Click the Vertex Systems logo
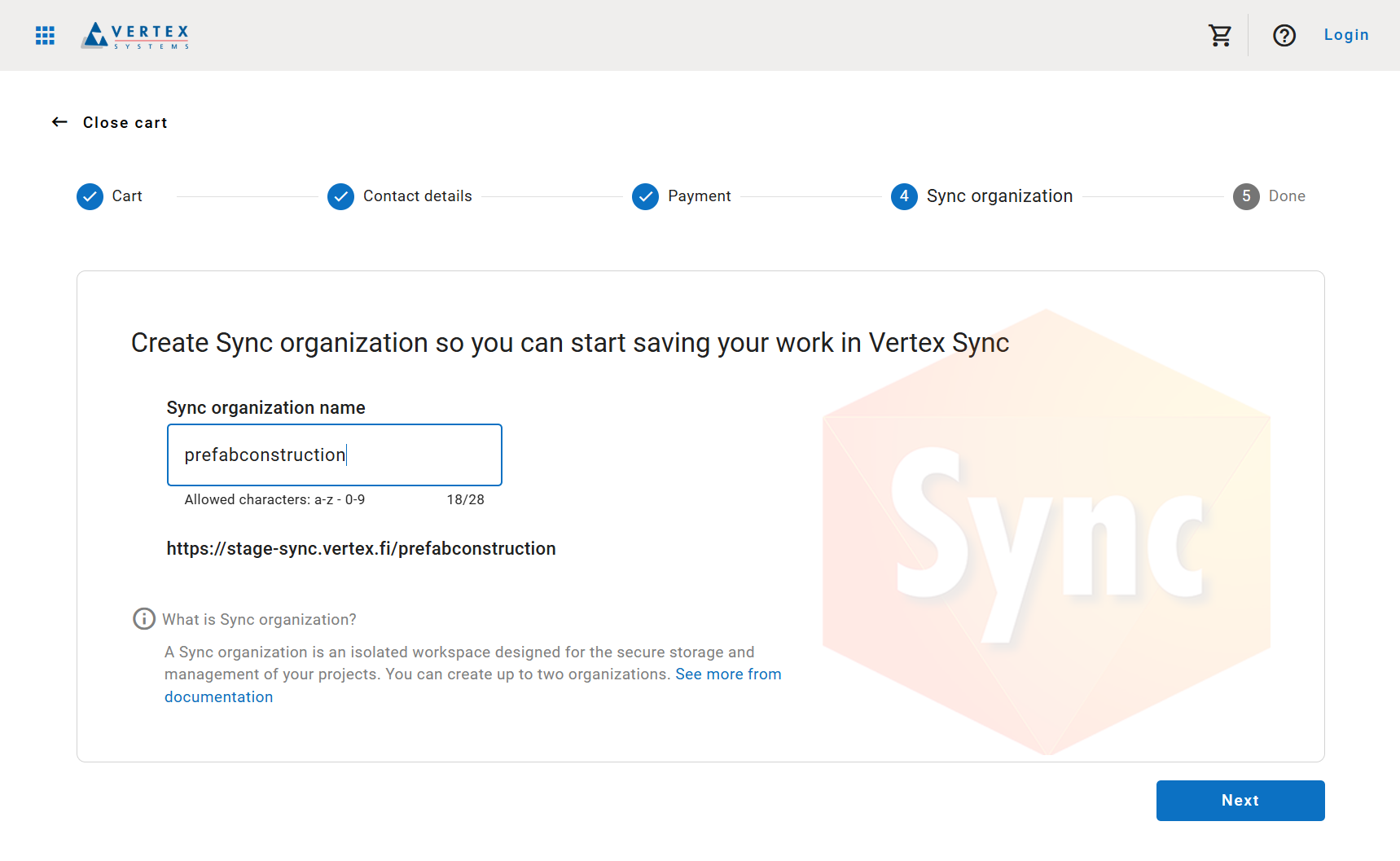The image size is (1400, 861). (x=135, y=35)
